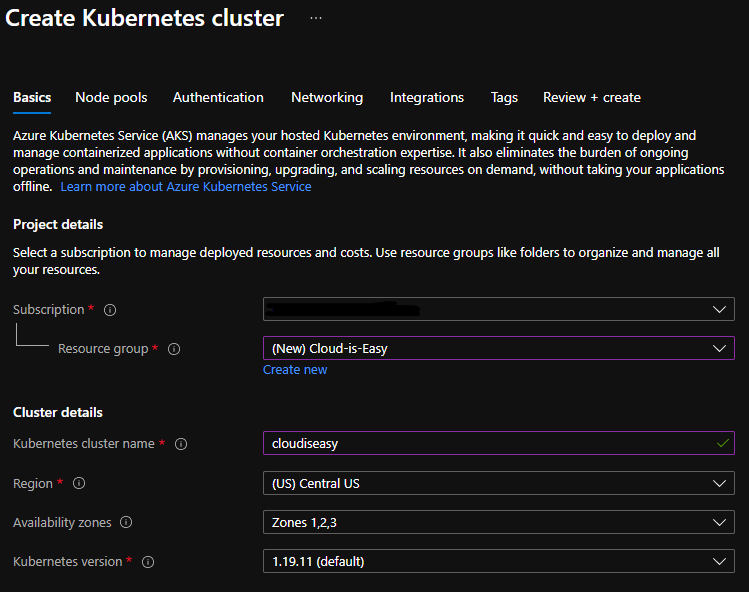Image resolution: width=749 pixels, height=592 pixels.
Task: Open the Resource group dropdown
Action: [499, 348]
